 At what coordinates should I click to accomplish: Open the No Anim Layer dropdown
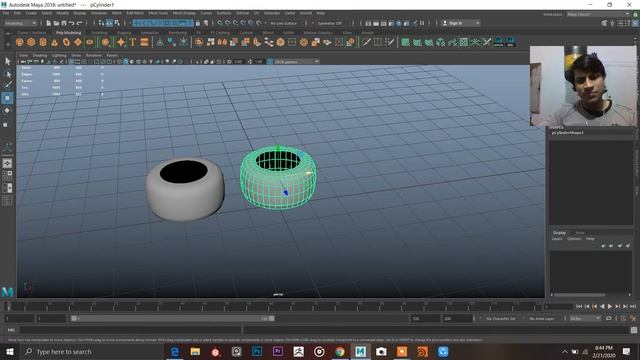(543, 318)
